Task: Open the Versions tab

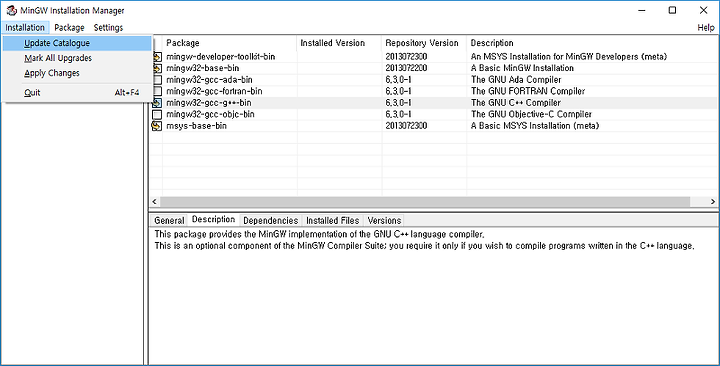Action: [x=384, y=221]
